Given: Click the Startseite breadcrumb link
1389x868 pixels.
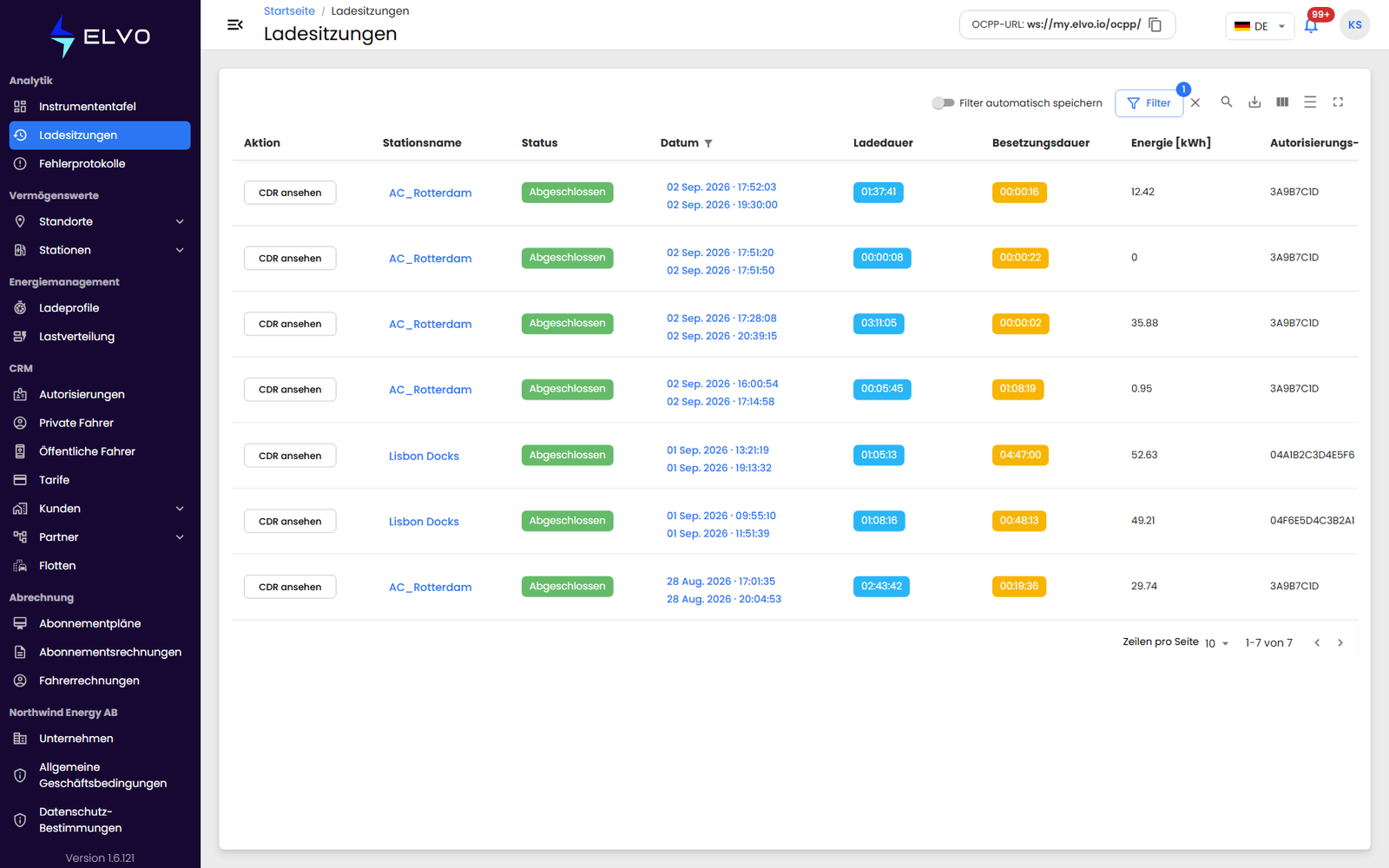Looking at the screenshot, I should 289,10.
